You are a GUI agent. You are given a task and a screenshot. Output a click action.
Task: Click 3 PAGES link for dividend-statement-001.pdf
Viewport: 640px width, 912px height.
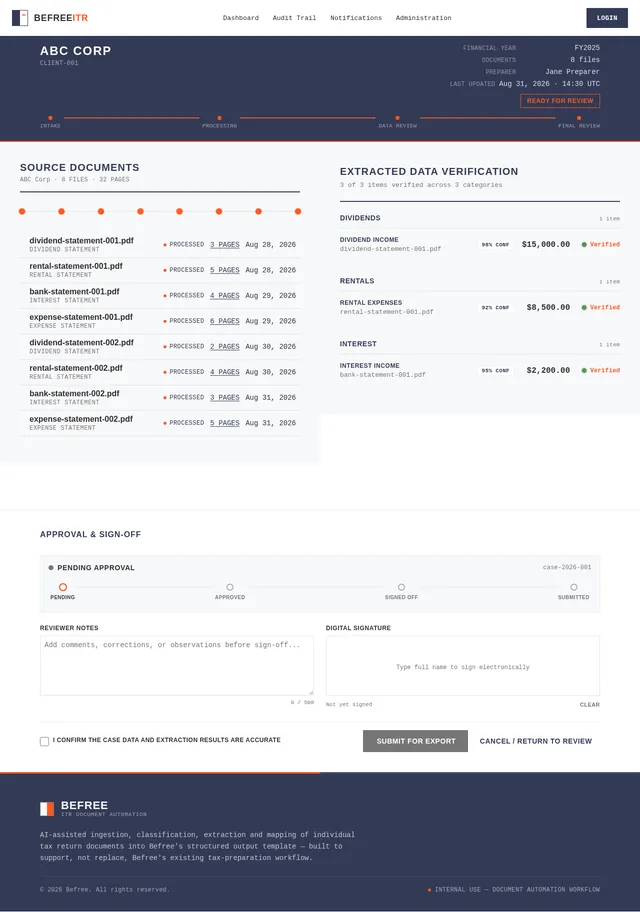(x=225, y=245)
